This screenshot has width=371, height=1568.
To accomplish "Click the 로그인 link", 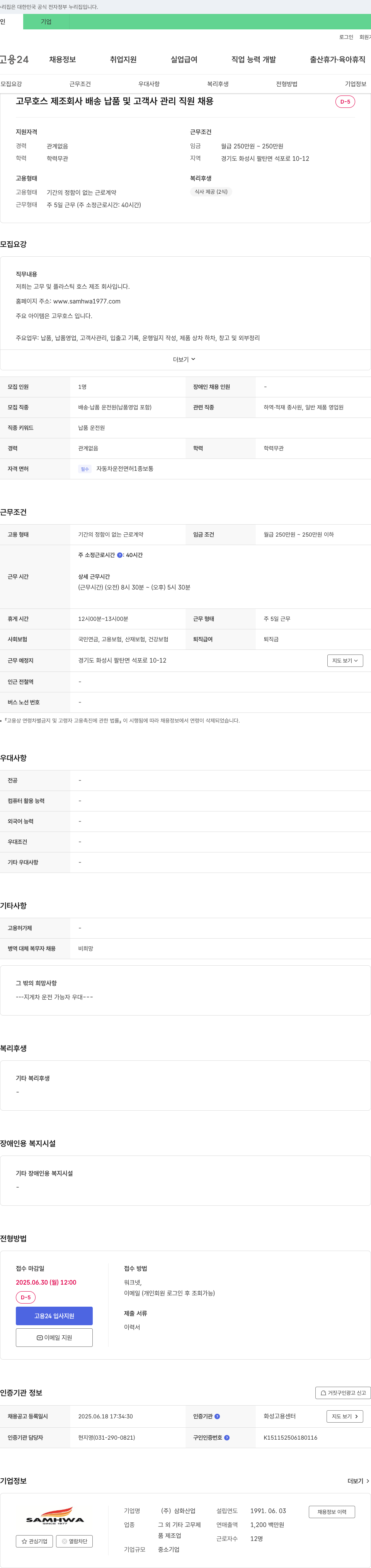I will (x=346, y=37).
